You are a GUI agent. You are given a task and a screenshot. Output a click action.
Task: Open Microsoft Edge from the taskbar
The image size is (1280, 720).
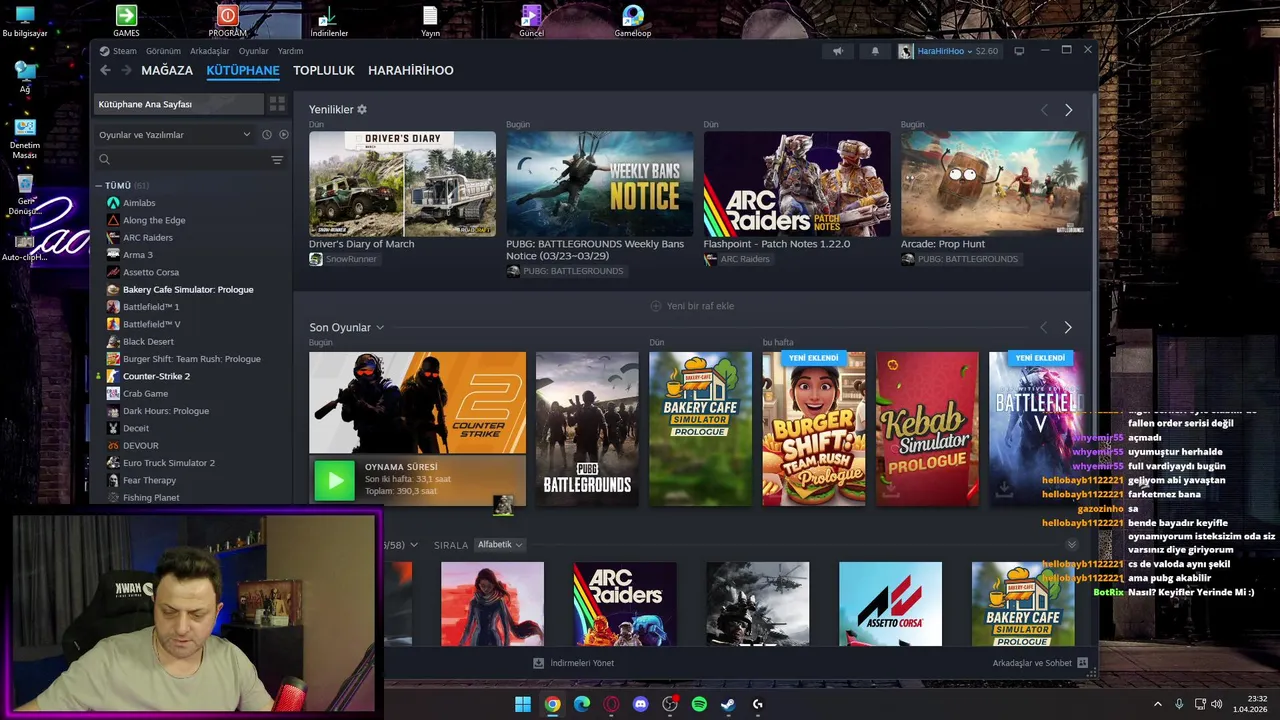coord(582,704)
